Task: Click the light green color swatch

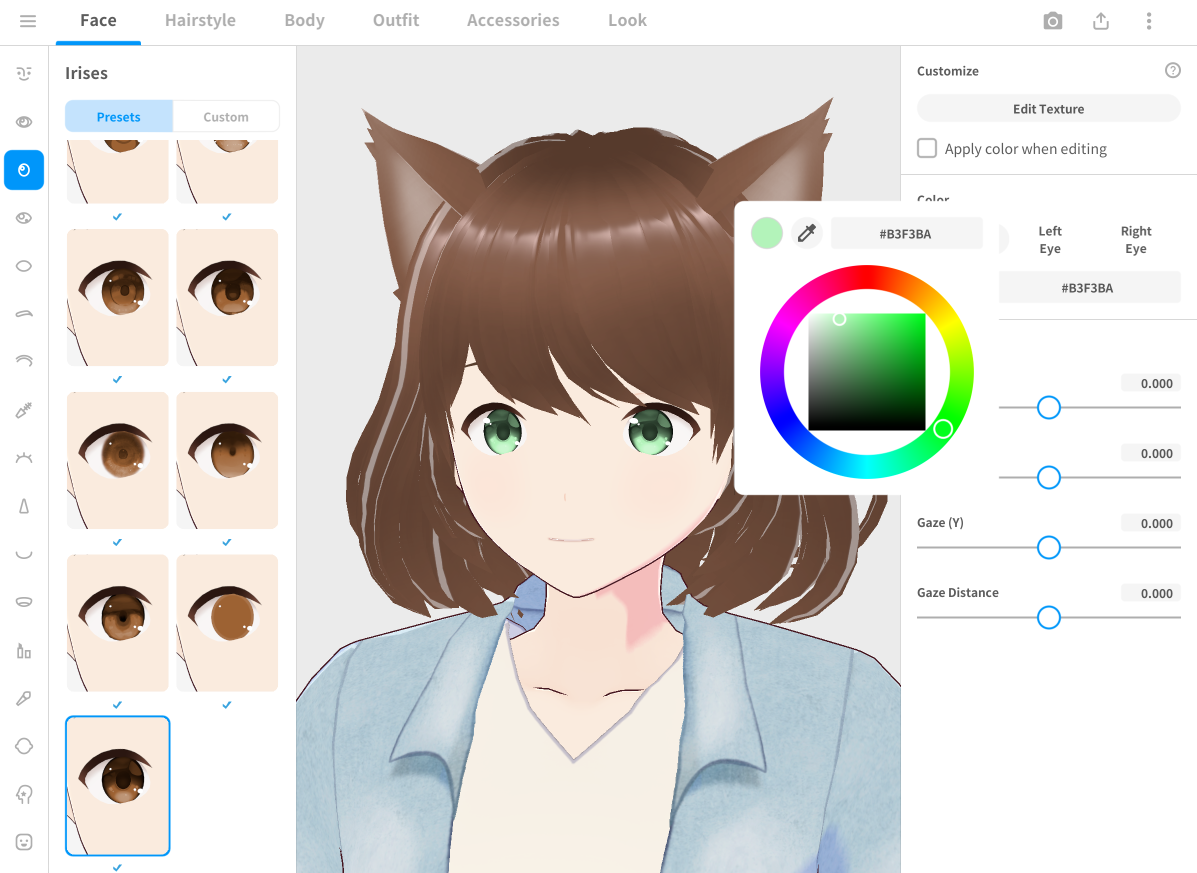Action: click(x=767, y=234)
